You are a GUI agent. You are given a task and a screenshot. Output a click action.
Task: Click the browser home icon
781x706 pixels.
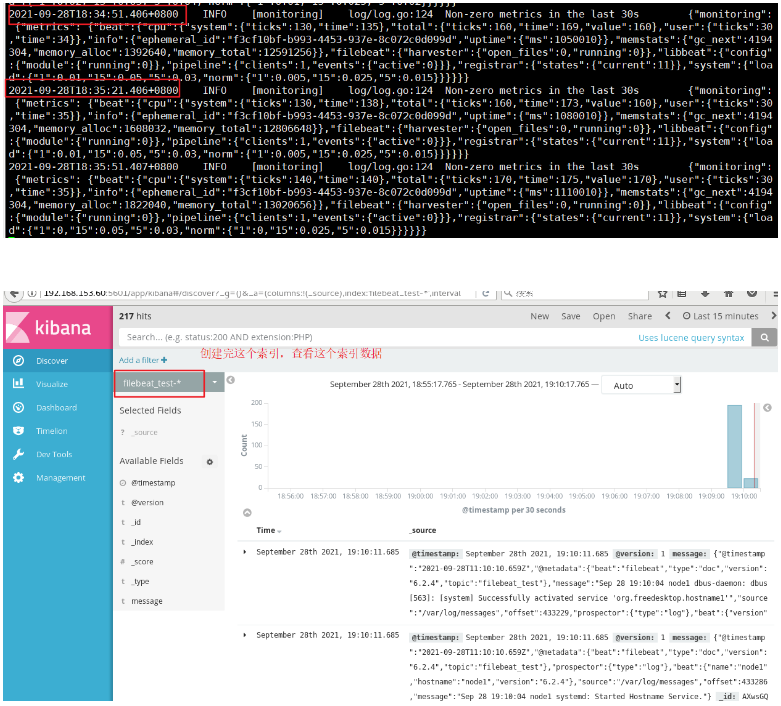[728, 293]
